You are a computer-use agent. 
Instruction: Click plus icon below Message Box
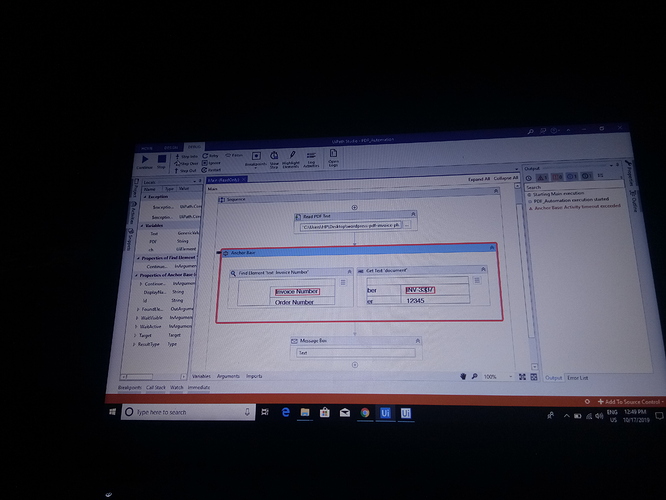click(x=355, y=365)
